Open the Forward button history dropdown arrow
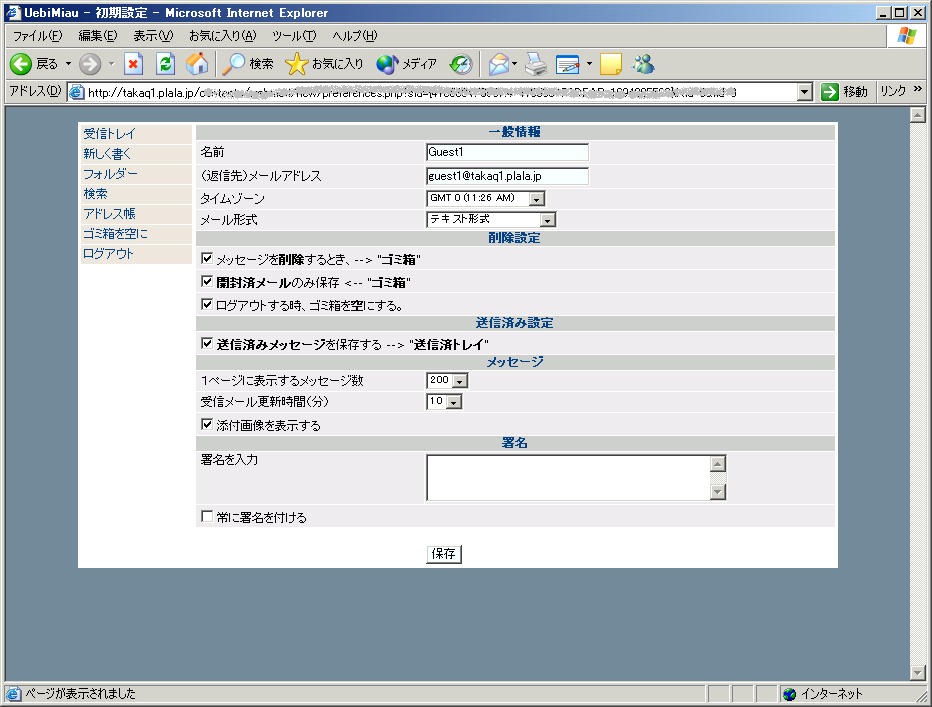The width and height of the screenshot is (932, 707). tap(111, 64)
